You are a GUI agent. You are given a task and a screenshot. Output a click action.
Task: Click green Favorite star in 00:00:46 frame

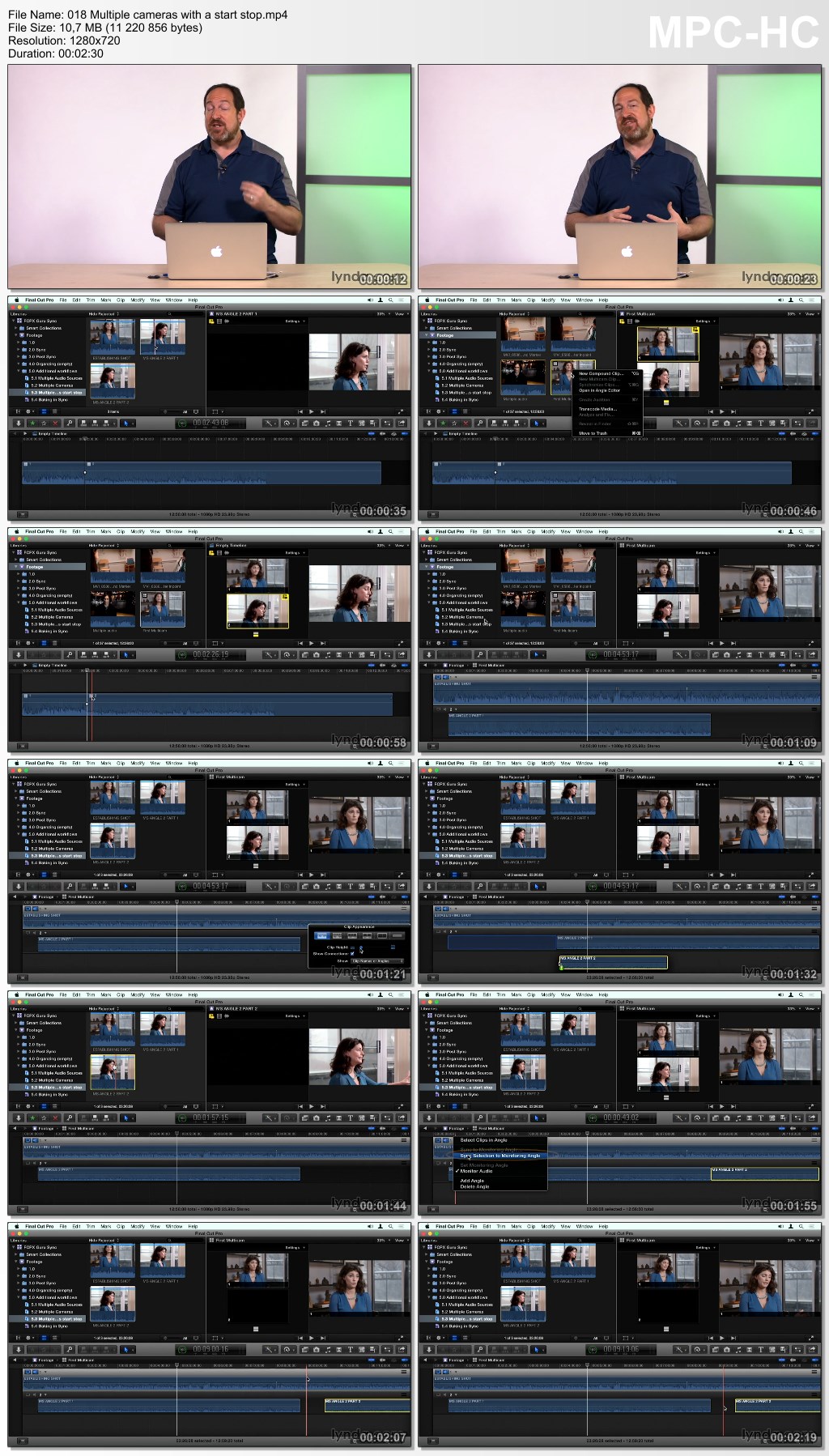coord(443,423)
